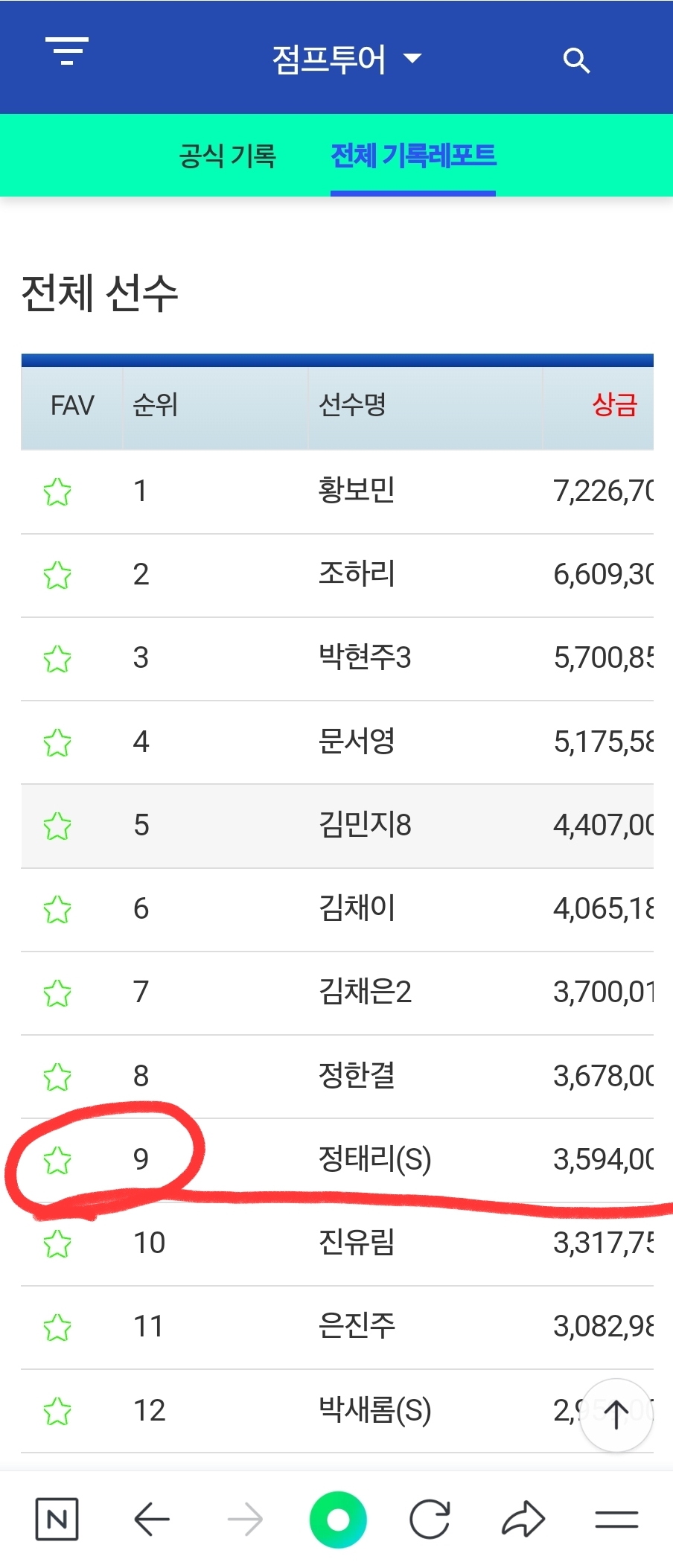The width and height of the screenshot is (673, 1568).
Task: Select the 전체 기록레포트 tab
Action: point(413,156)
